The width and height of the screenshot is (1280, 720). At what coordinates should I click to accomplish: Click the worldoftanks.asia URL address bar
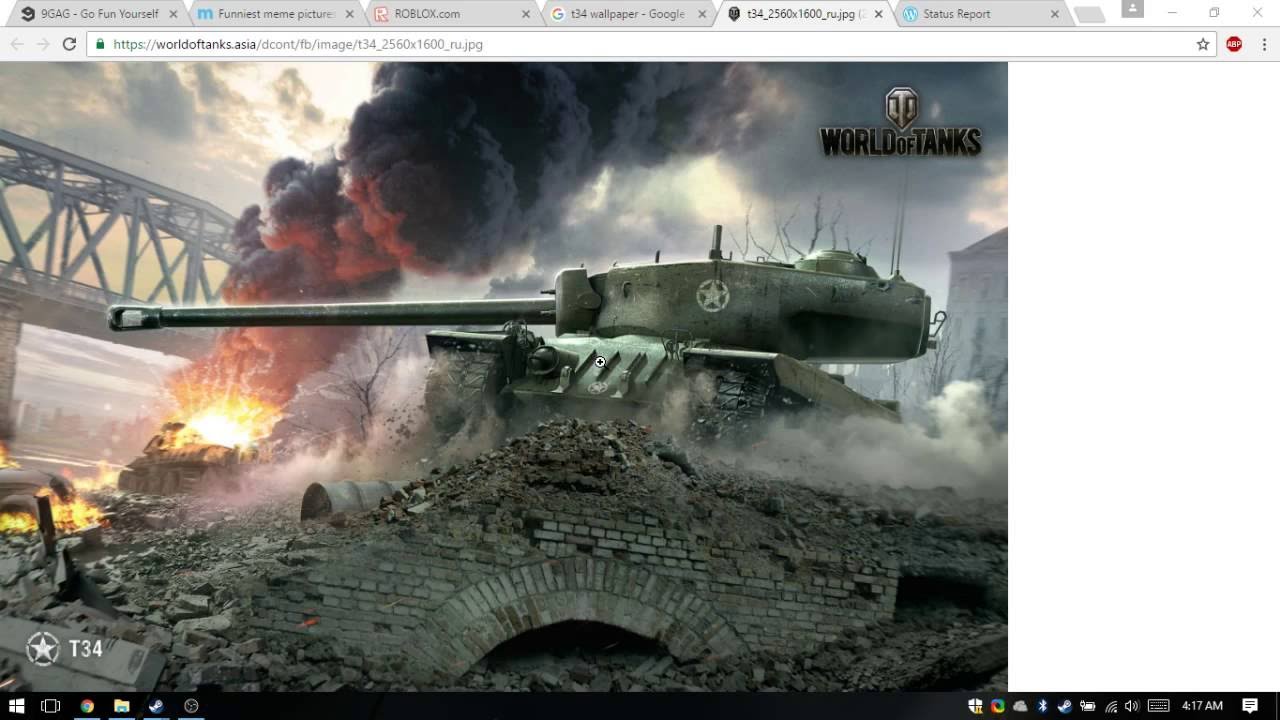pos(650,44)
